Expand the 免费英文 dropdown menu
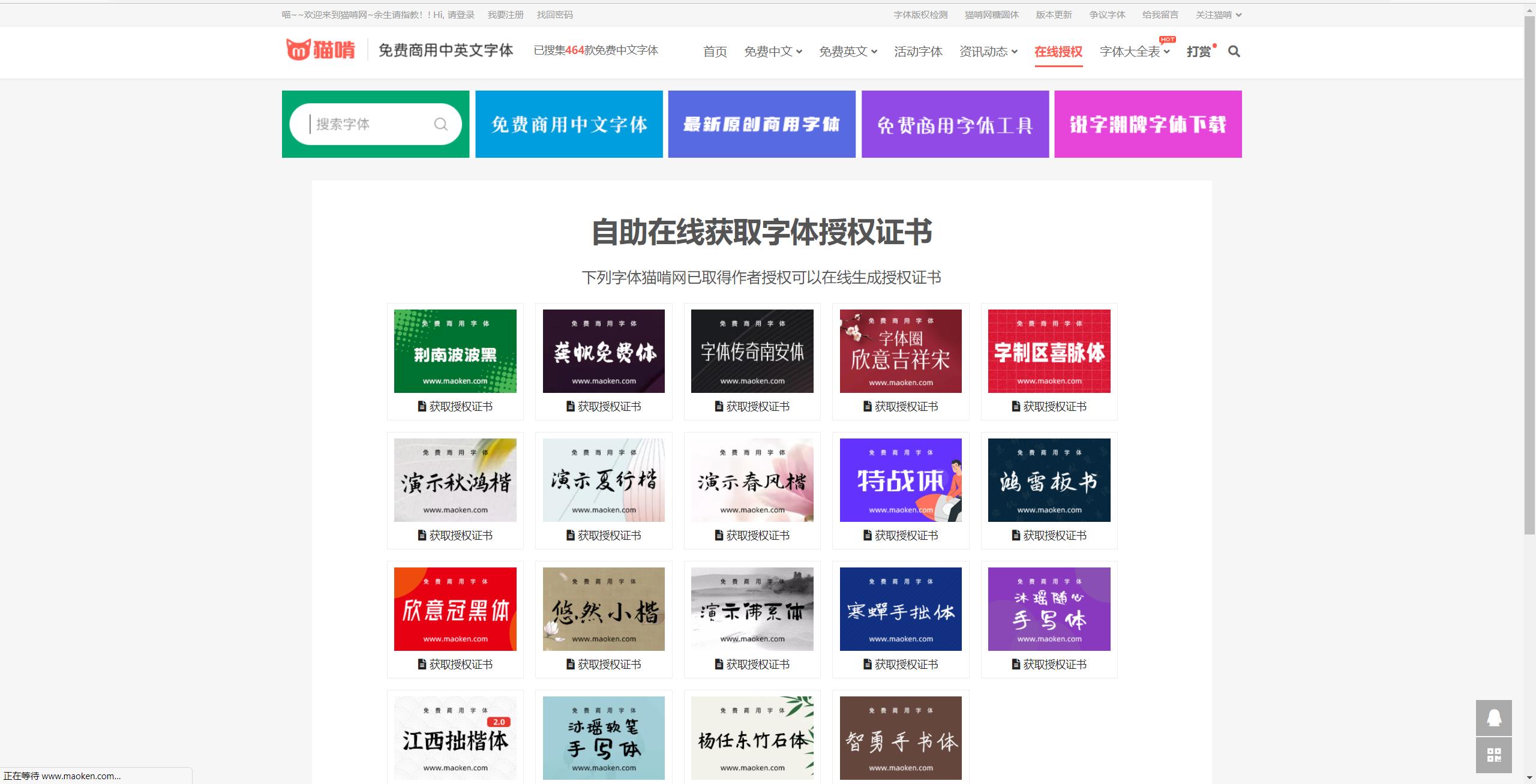 click(847, 52)
